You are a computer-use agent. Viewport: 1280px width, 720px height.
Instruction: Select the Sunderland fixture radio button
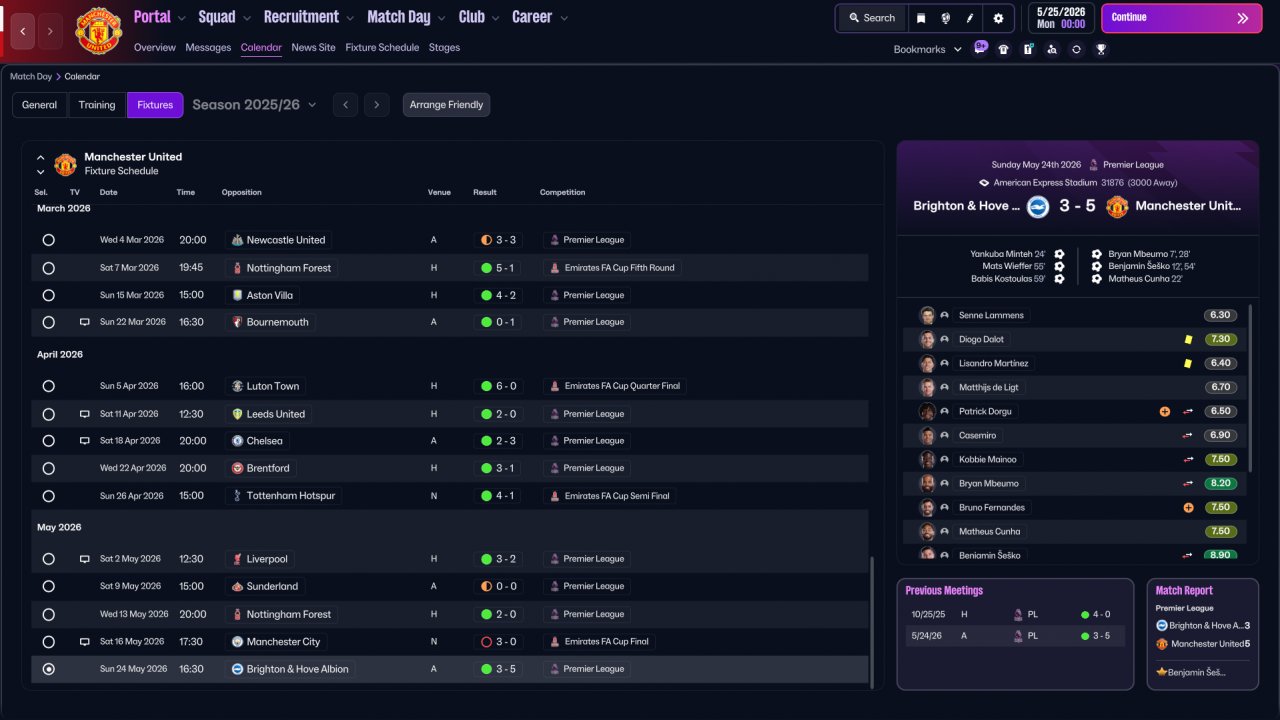[x=48, y=587]
